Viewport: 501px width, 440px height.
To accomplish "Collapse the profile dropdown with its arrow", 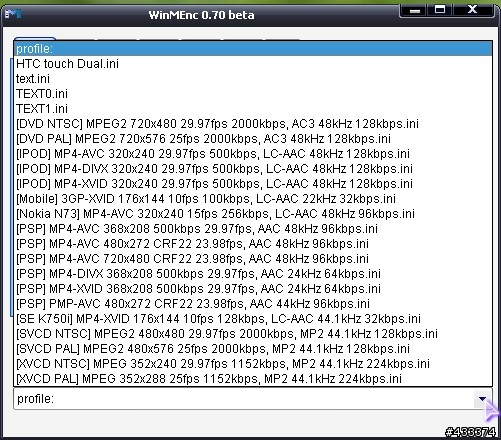I will (x=482, y=399).
